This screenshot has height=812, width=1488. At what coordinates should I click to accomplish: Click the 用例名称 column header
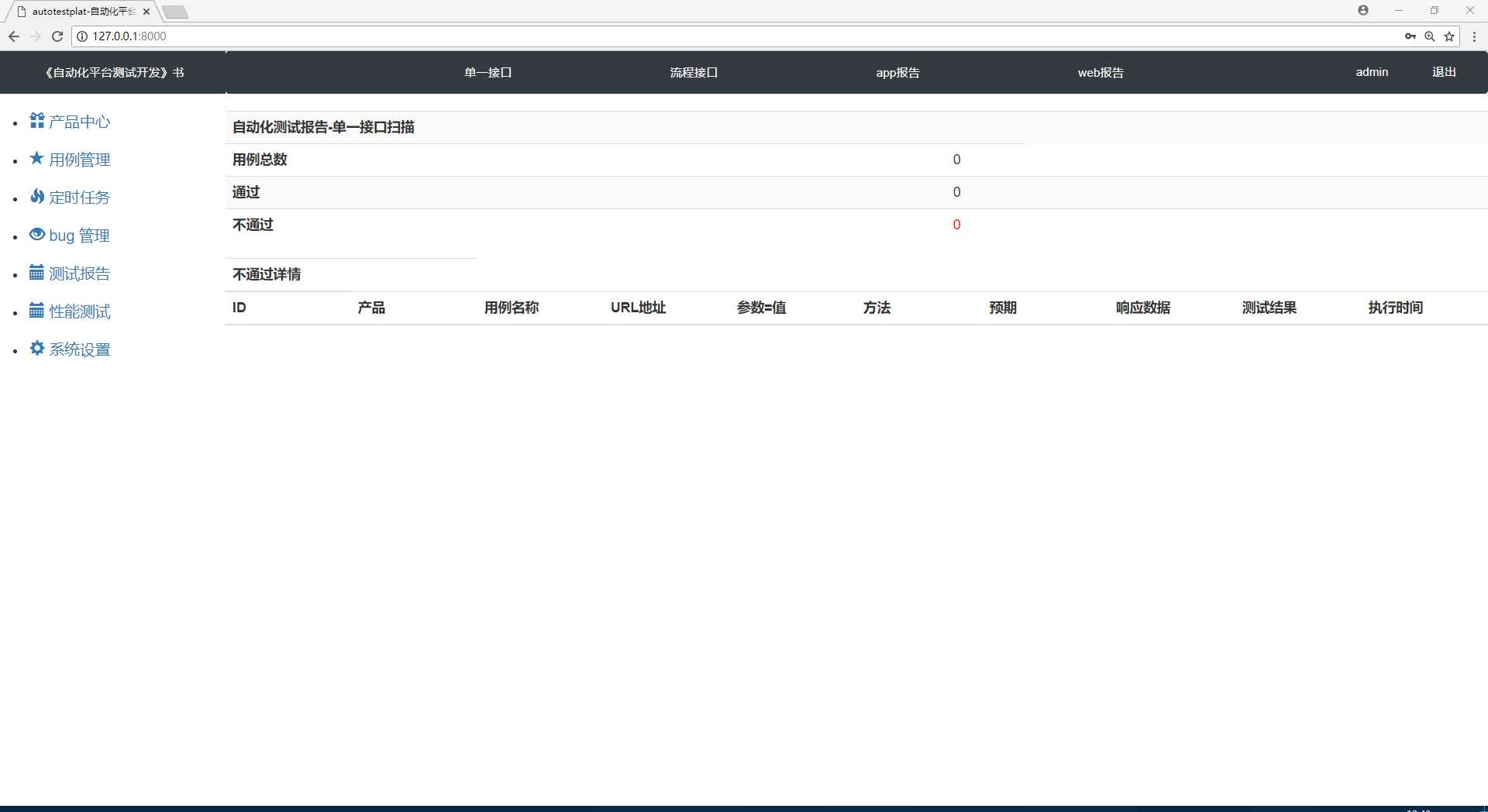pyautogui.click(x=511, y=308)
